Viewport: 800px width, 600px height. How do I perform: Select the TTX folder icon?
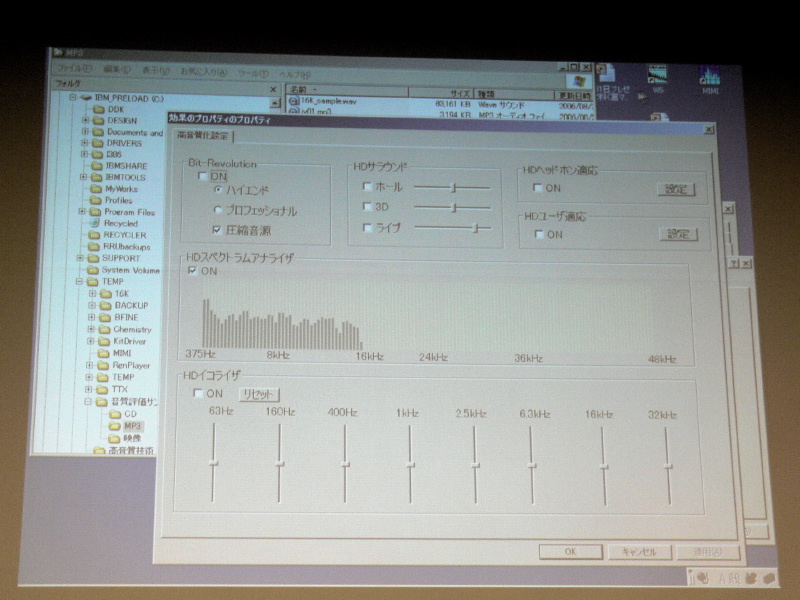tap(102, 390)
